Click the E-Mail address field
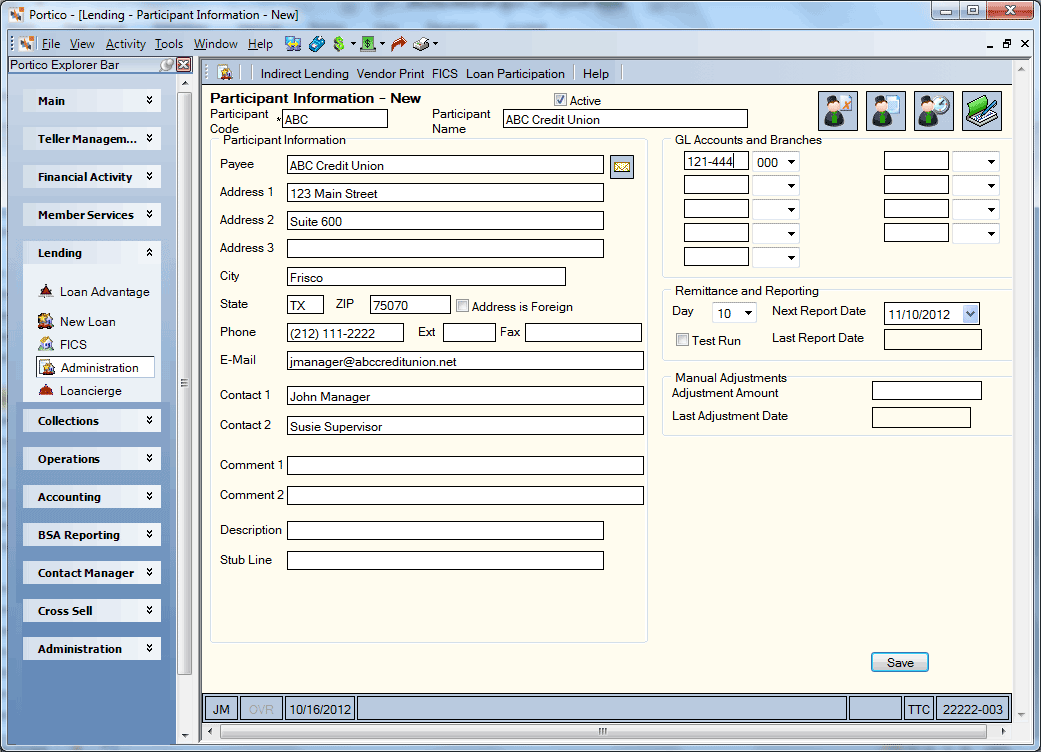The height and width of the screenshot is (752, 1041). coord(465,361)
